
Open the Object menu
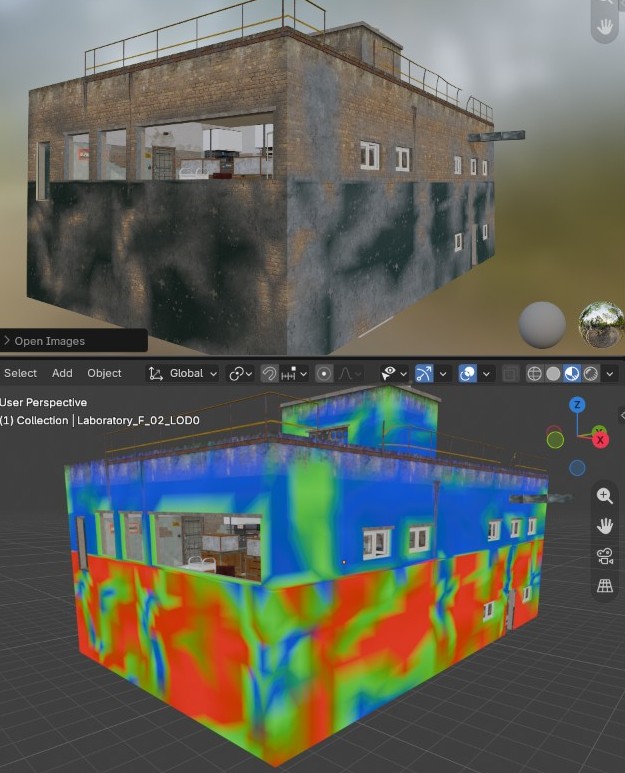click(104, 373)
